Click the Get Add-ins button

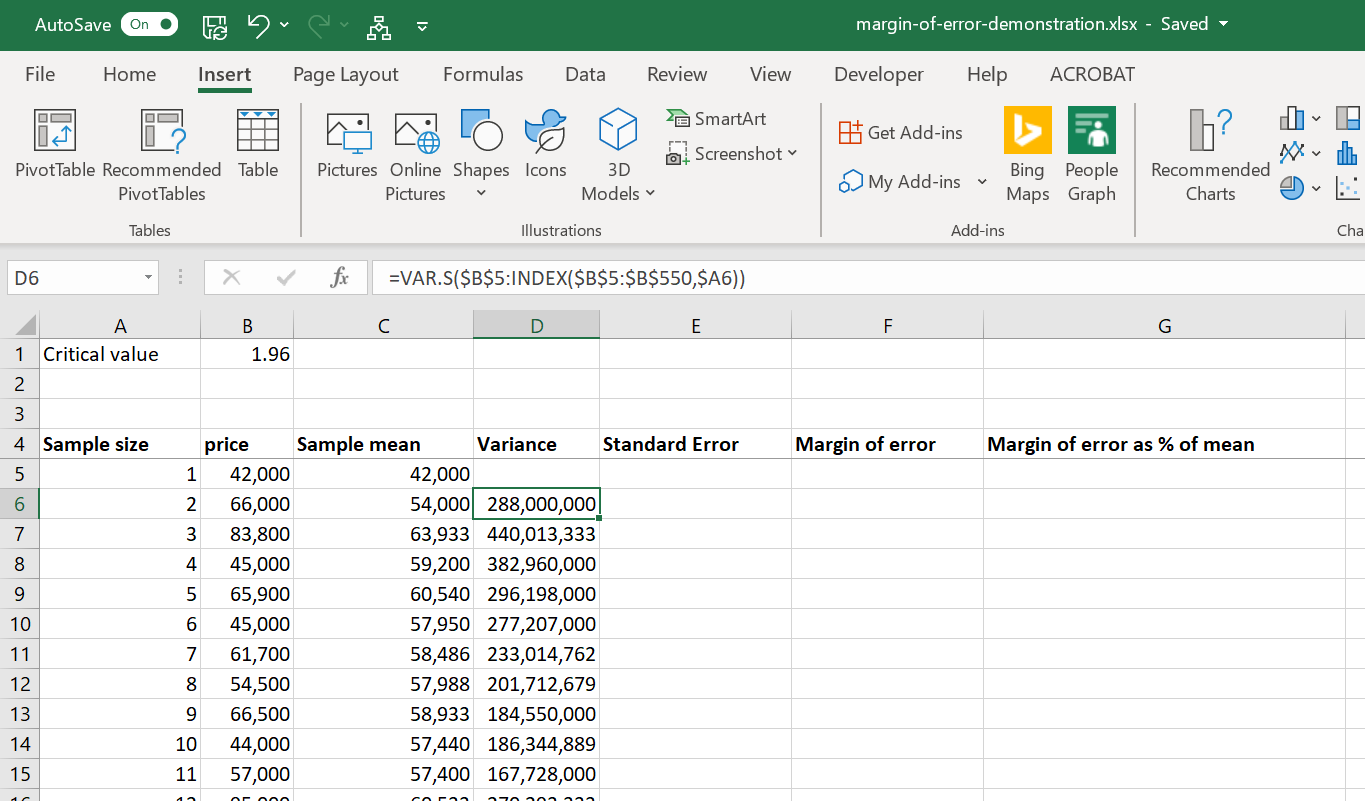point(901,132)
